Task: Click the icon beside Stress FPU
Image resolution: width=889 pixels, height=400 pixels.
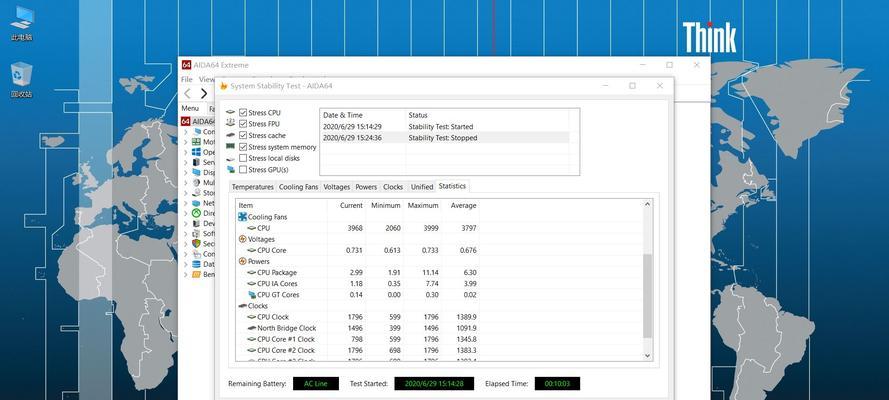Action: point(230,124)
